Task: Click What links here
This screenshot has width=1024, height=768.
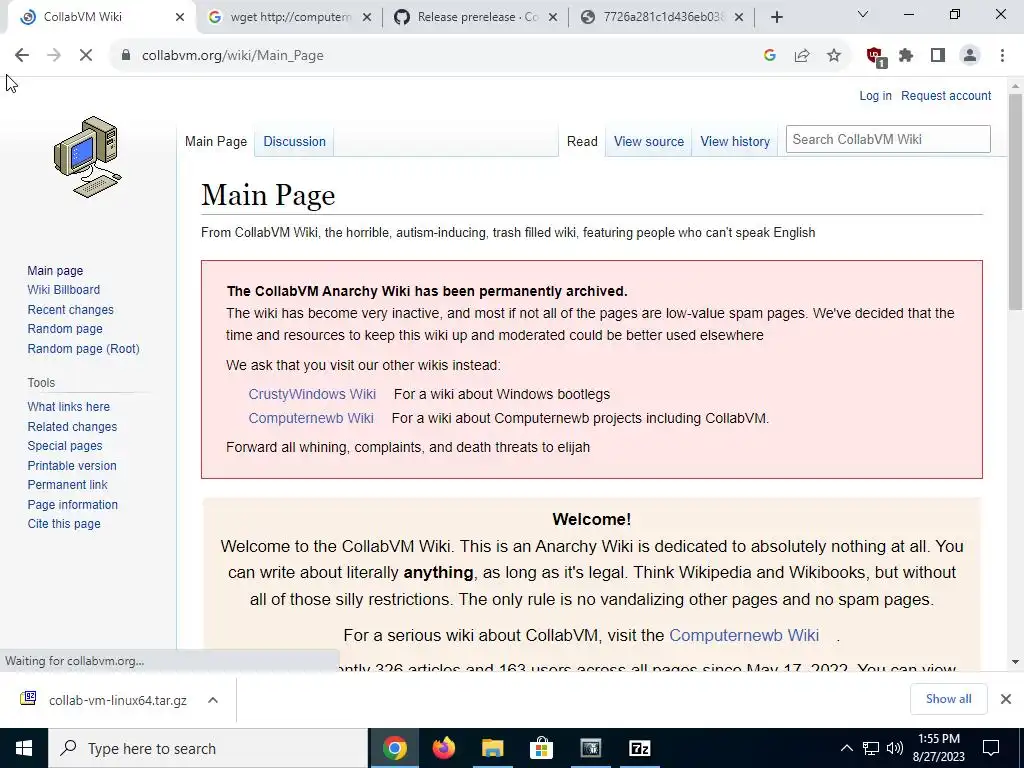Action: [69, 406]
